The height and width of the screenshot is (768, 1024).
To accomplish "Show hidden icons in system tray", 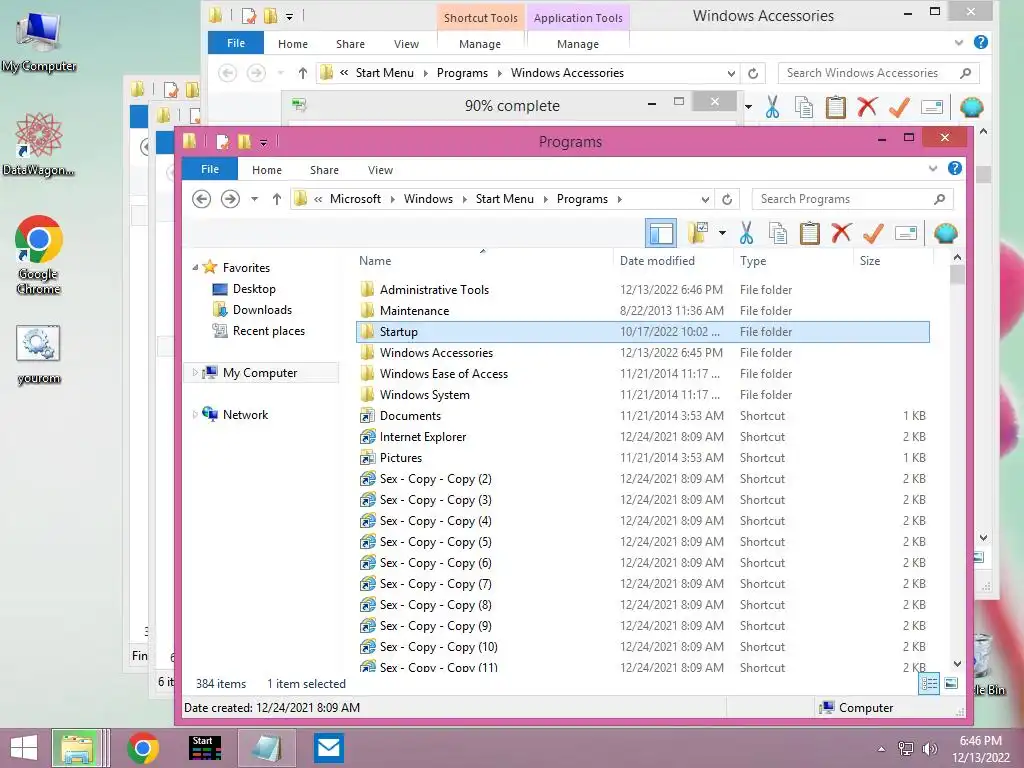I will coord(882,749).
